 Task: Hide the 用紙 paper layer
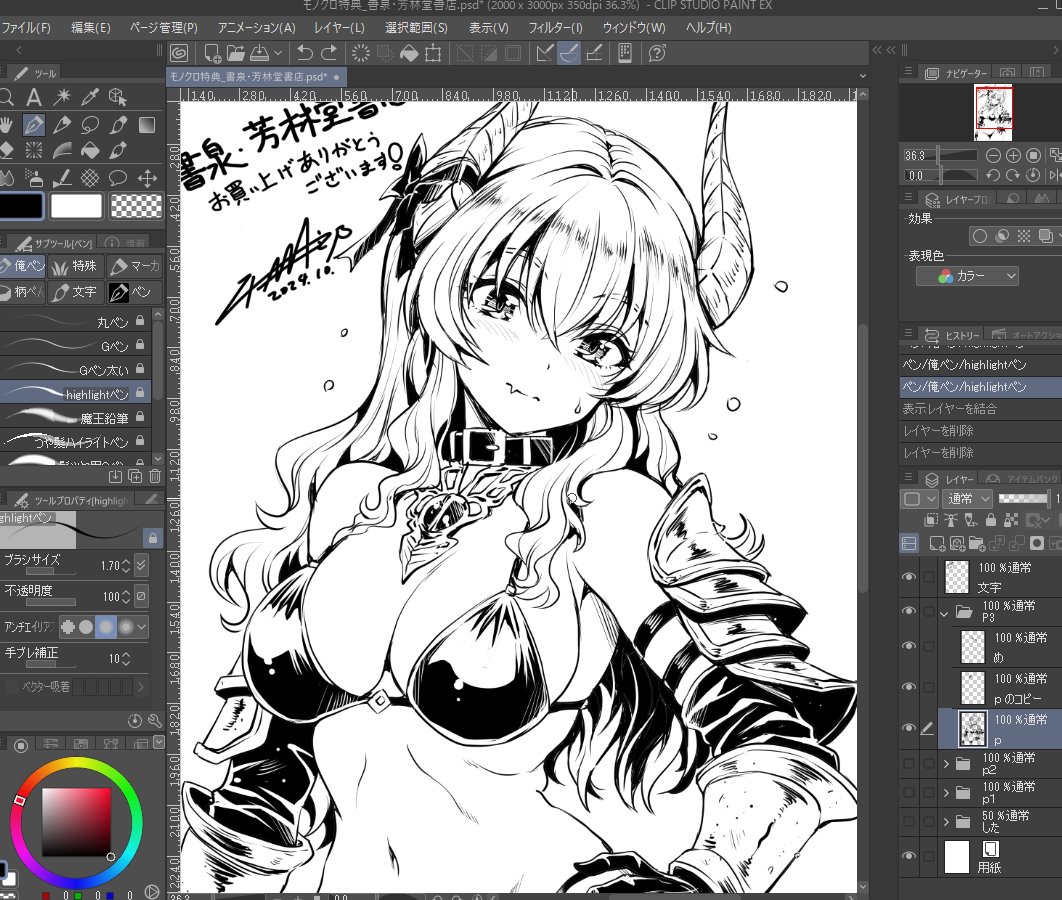coord(909,856)
